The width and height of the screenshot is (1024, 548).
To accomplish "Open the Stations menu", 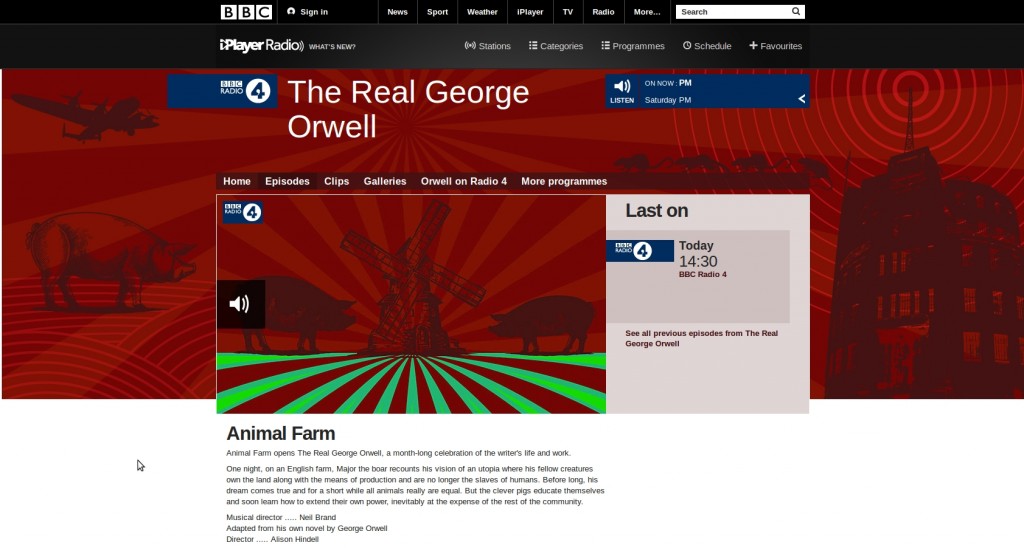I will [x=487, y=46].
